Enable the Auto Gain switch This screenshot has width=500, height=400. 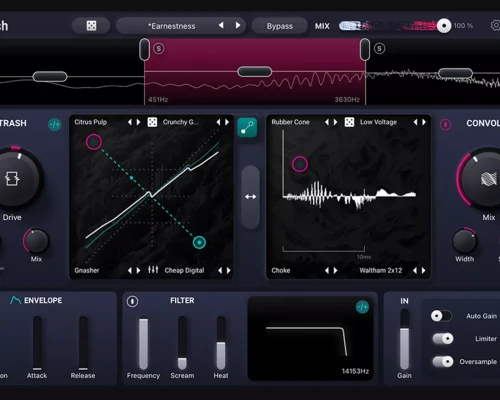pyautogui.click(x=441, y=316)
